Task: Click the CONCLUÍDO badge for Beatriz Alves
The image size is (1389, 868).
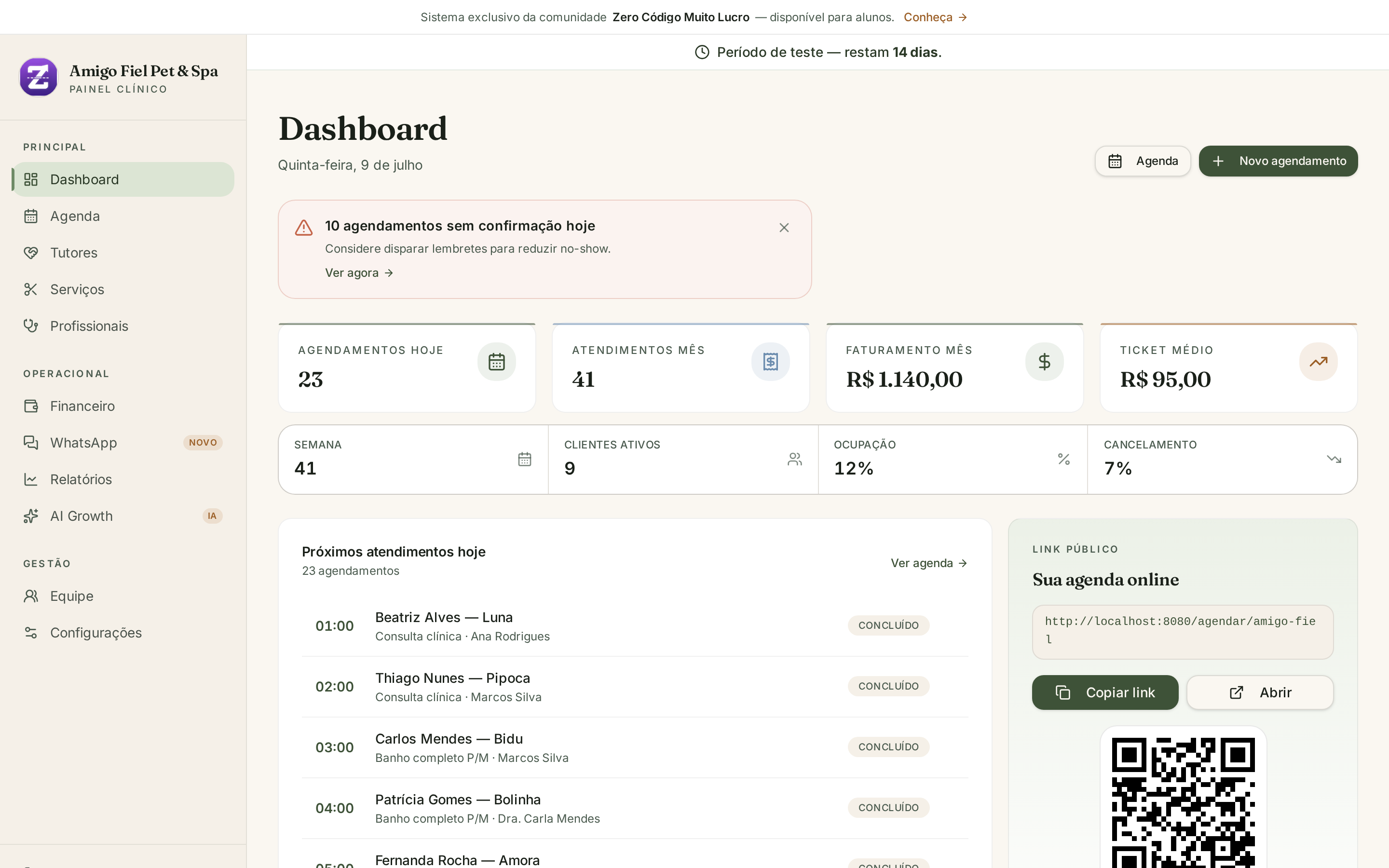Action: pyautogui.click(x=888, y=626)
